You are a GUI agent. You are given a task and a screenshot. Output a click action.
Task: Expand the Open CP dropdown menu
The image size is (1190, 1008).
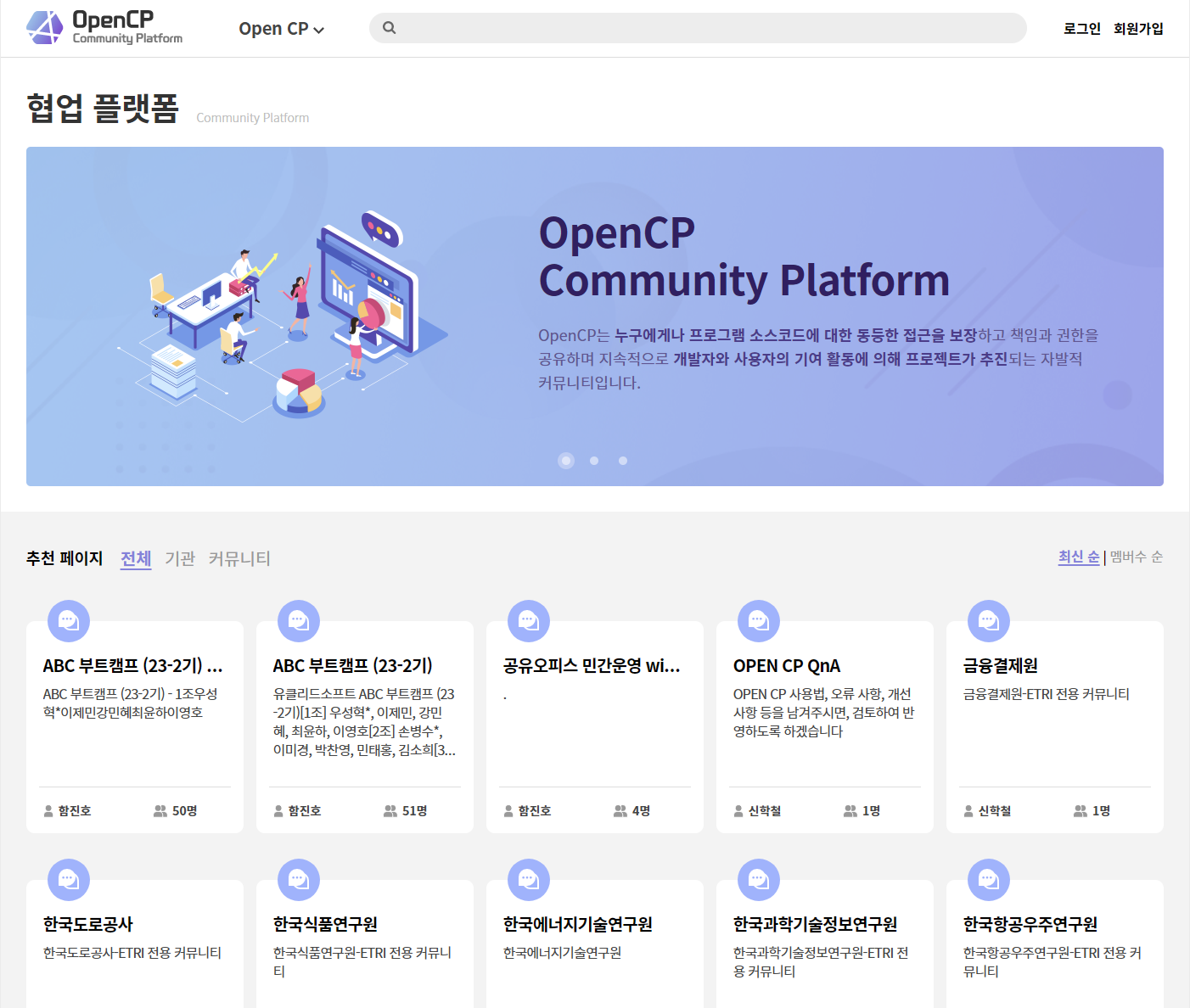pos(281,29)
